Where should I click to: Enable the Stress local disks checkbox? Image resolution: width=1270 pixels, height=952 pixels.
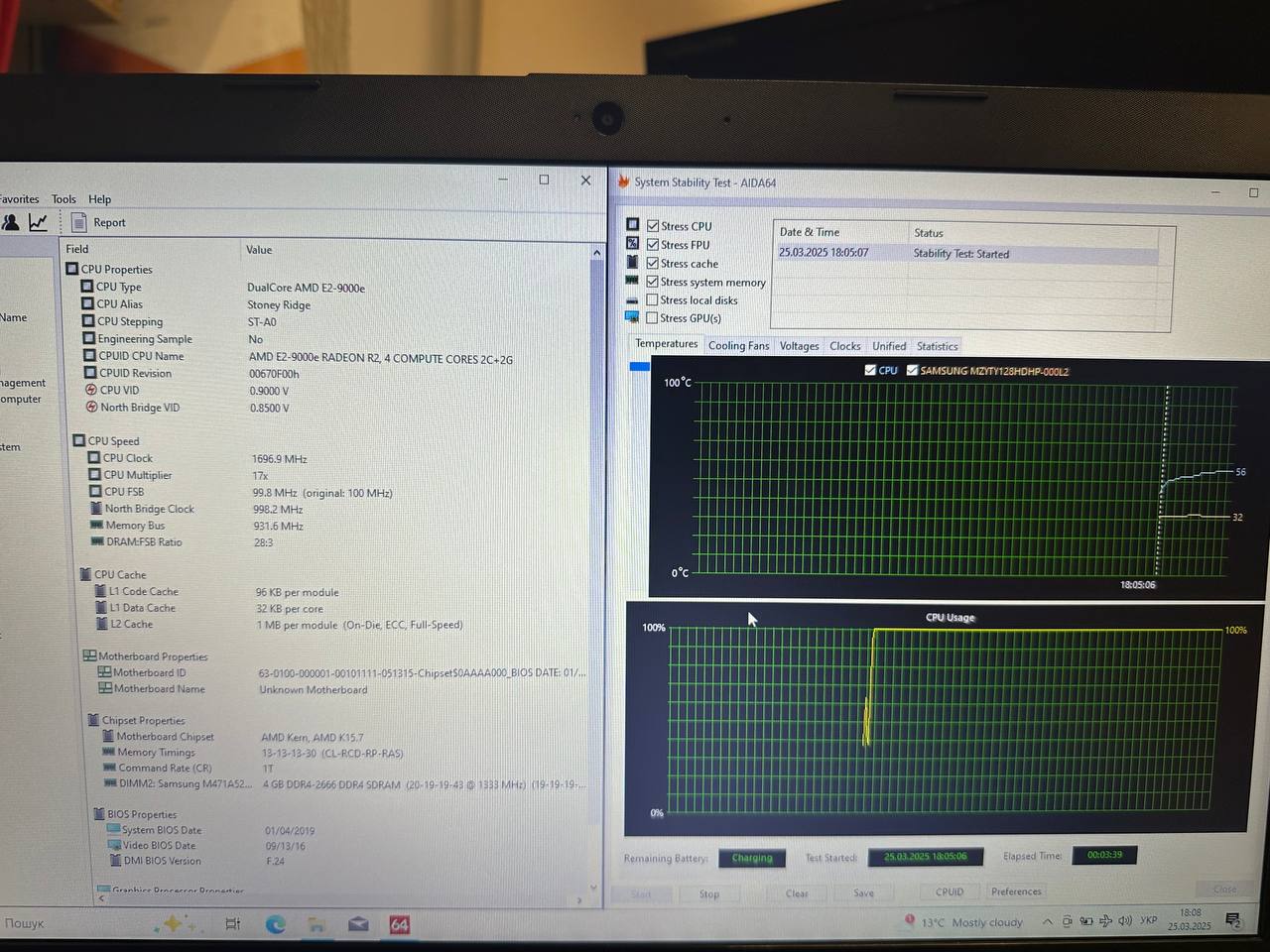[652, 299]
